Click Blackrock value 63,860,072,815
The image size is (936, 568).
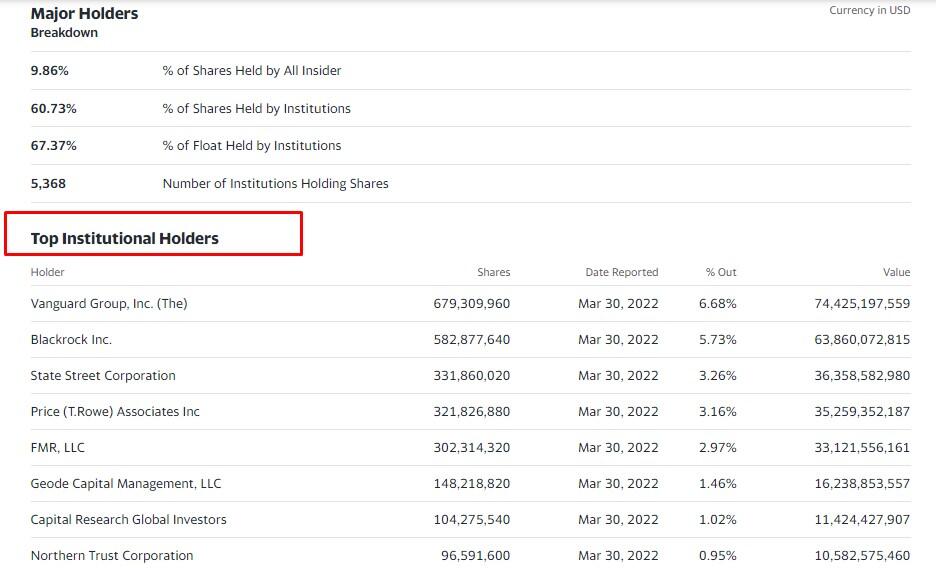pos(862,339)
